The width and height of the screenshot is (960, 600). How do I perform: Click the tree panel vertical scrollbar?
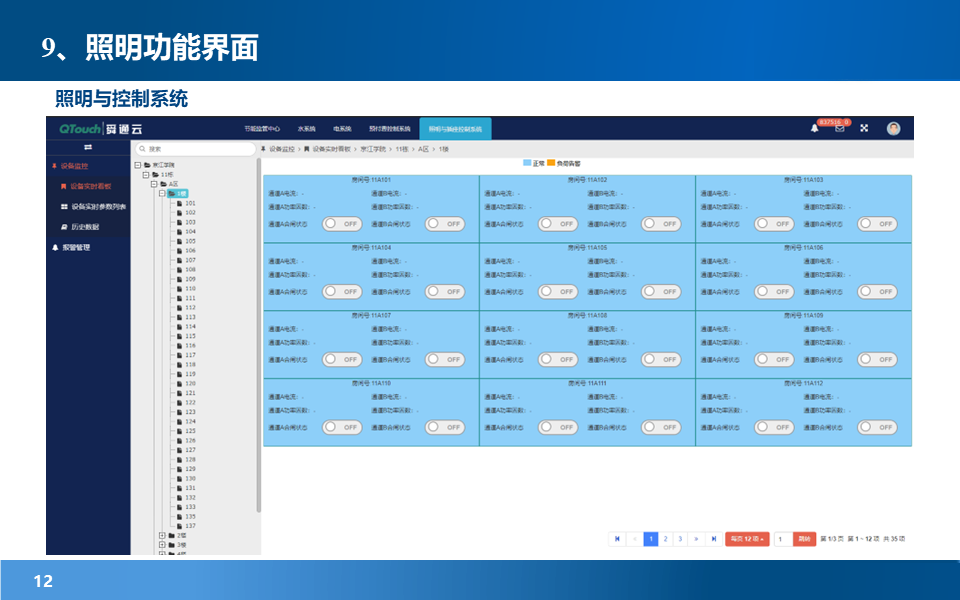258,336
